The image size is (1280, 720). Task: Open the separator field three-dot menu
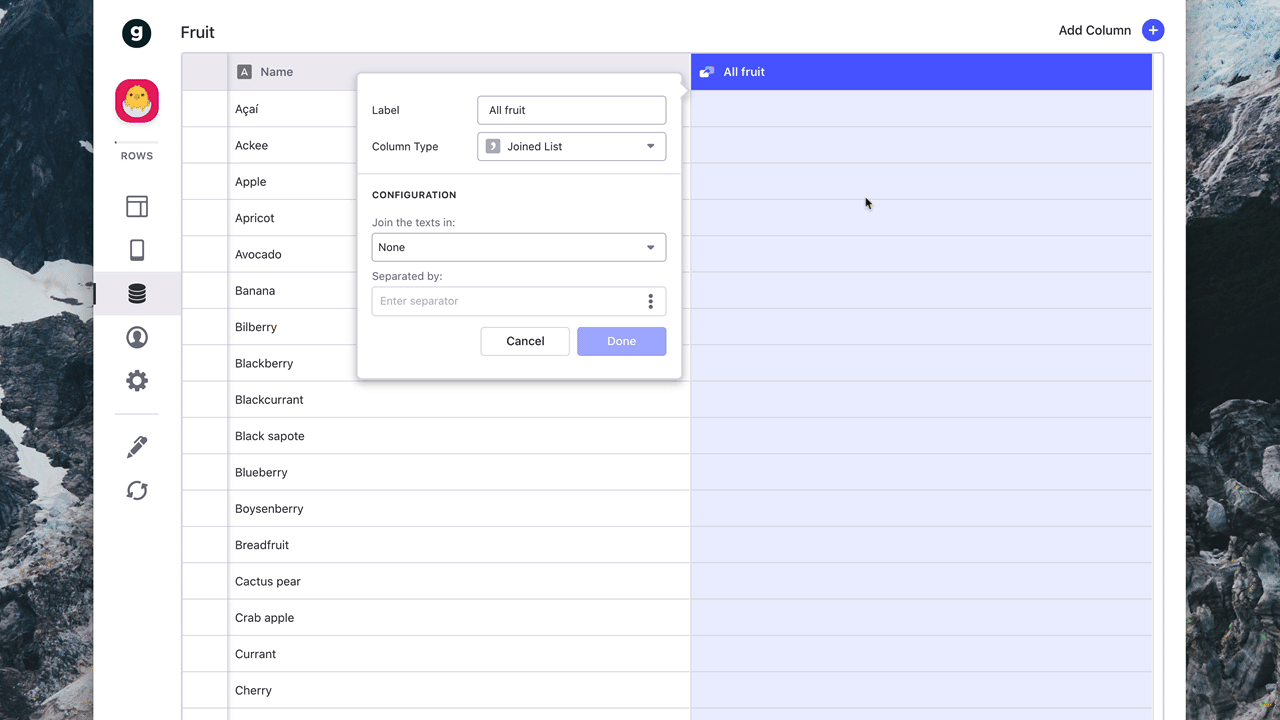point(650,301)
